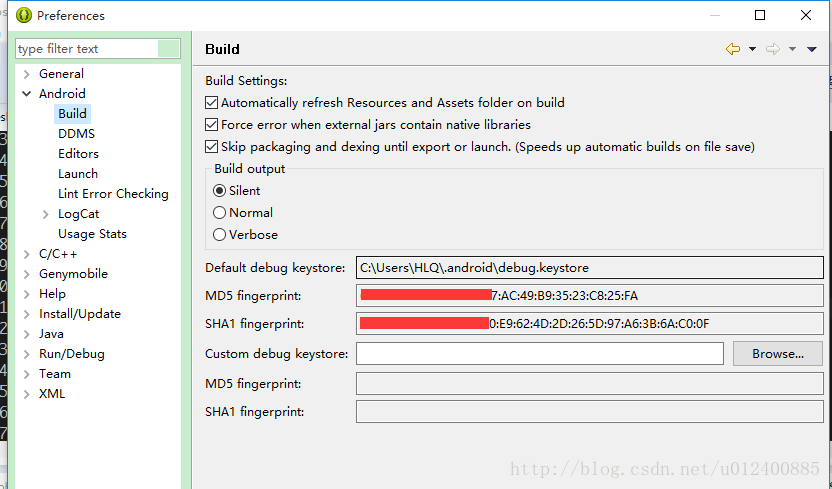Viewport: 832px width, 489px height.
Task: Click the default SHA1 fingerprint field
Action: [x=590, y=324]
